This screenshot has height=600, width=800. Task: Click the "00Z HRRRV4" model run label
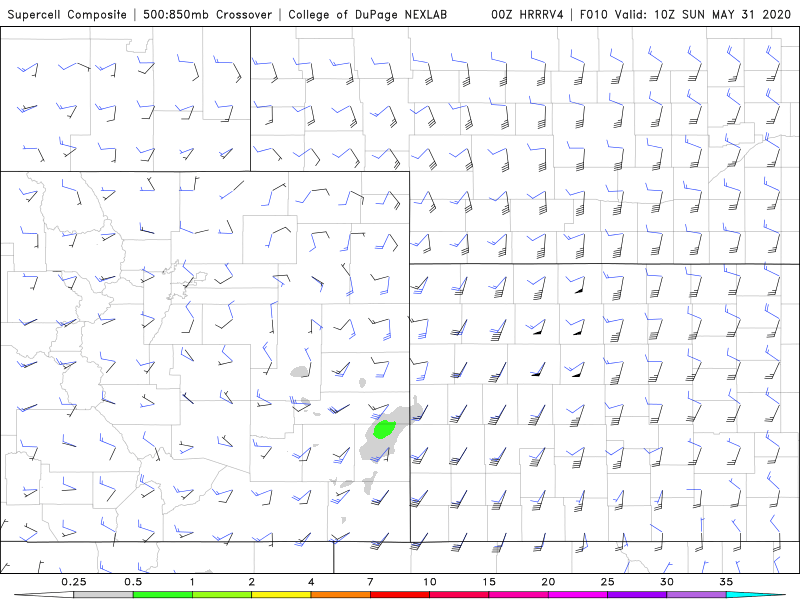[x=527, y=14]
